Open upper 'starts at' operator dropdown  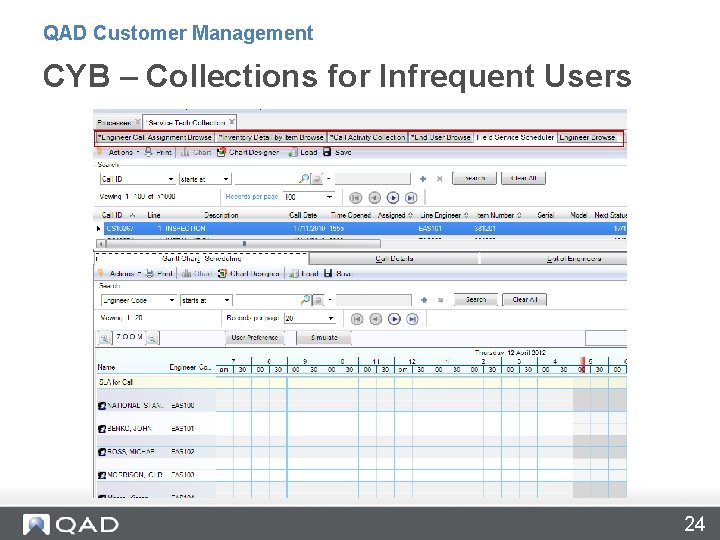226,179
